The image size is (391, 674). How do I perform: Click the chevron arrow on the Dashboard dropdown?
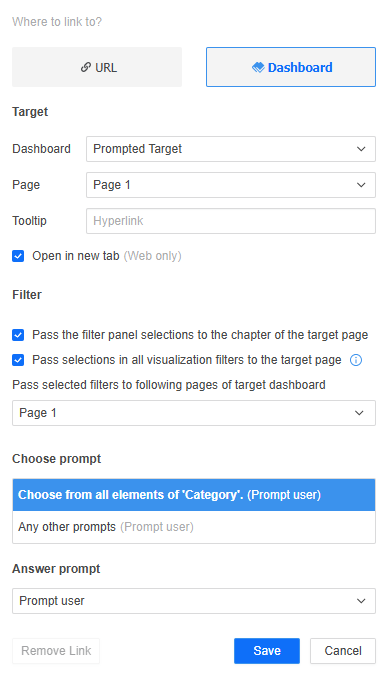pyautogui.click(x=361, y=149)
